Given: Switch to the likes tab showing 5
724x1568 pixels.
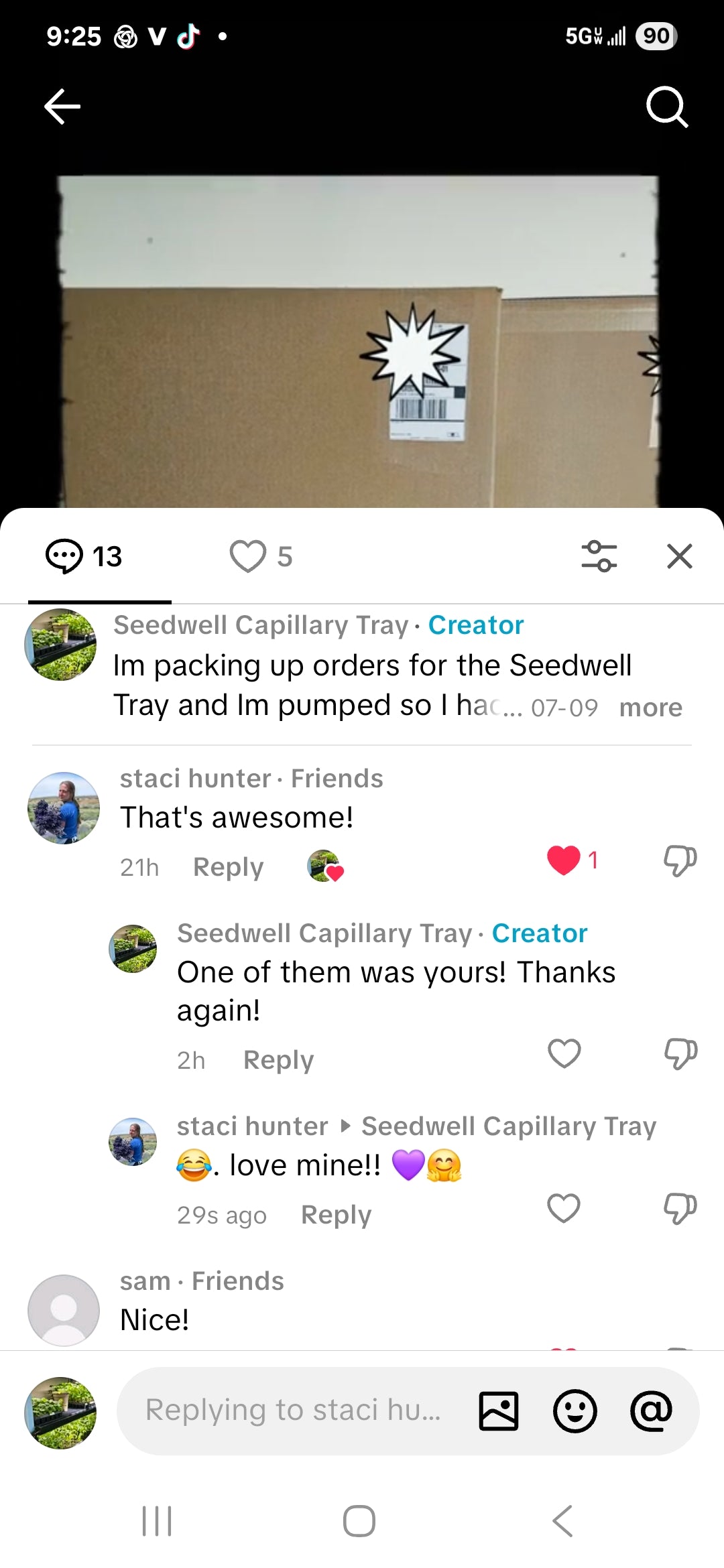Looking at the screenshot, I should tap(261, 556).
